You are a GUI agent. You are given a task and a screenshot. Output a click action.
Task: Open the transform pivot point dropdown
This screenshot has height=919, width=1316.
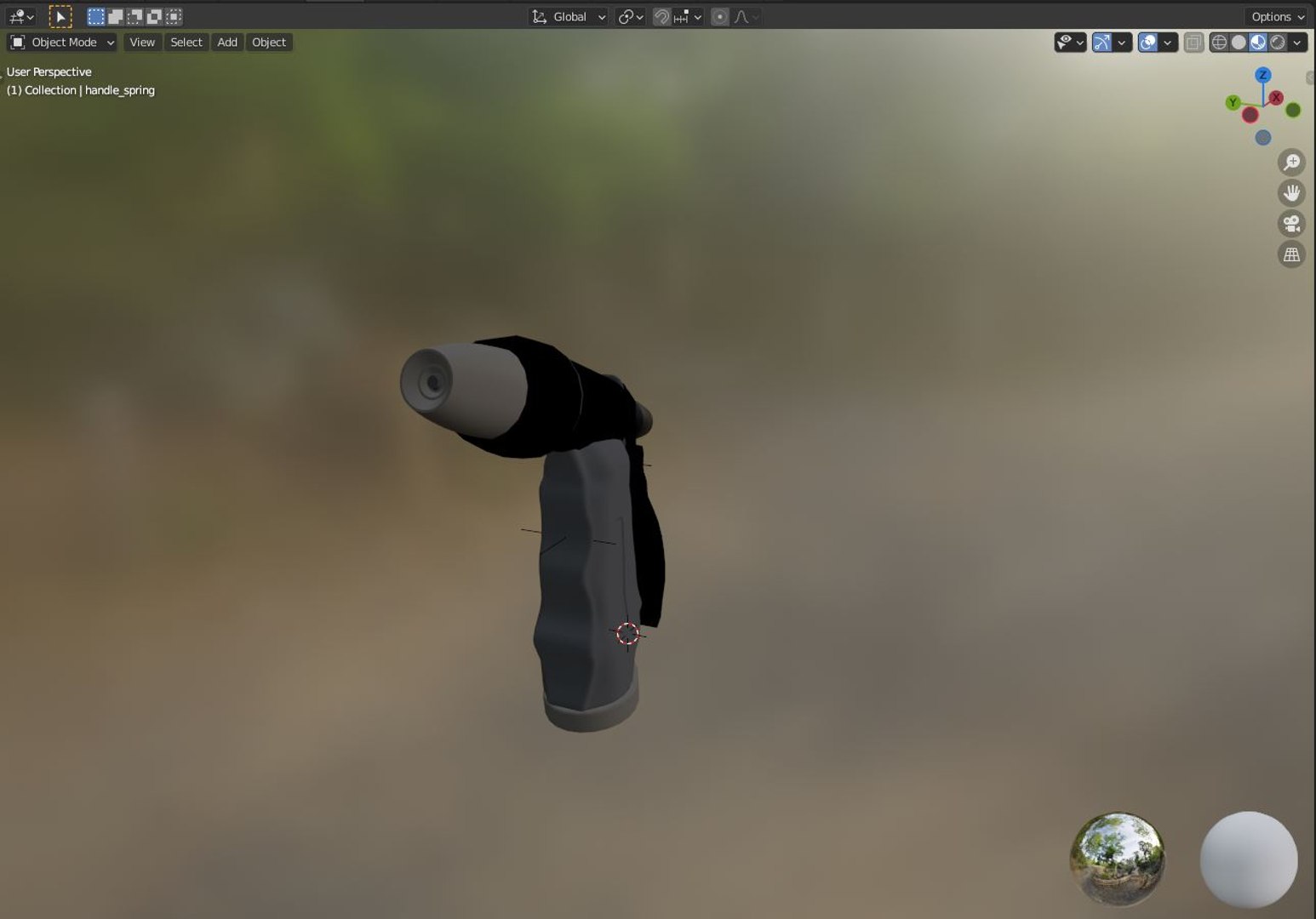point(630,16)
